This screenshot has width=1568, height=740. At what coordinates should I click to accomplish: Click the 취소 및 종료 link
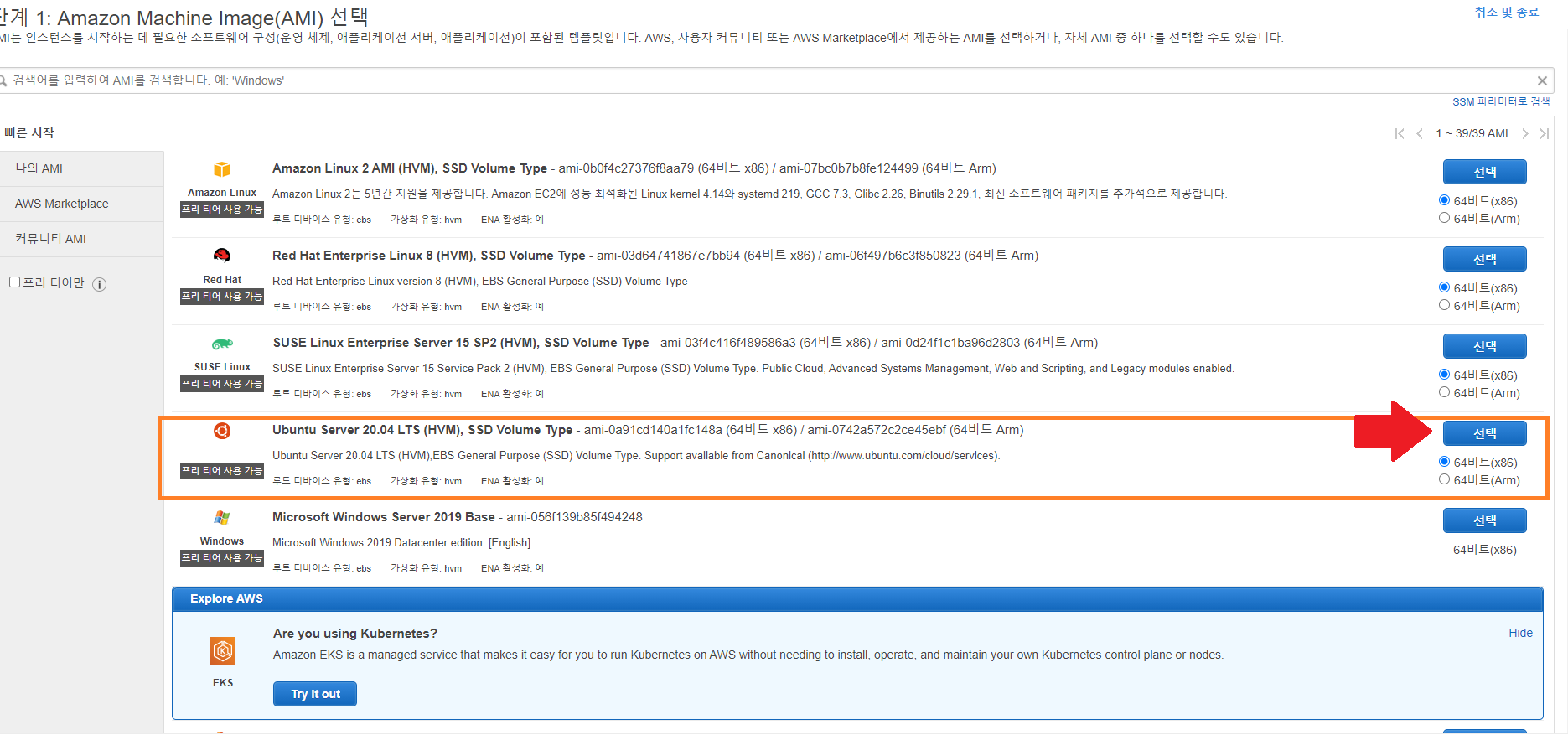pyautogui.click(x=1506, y=13)
